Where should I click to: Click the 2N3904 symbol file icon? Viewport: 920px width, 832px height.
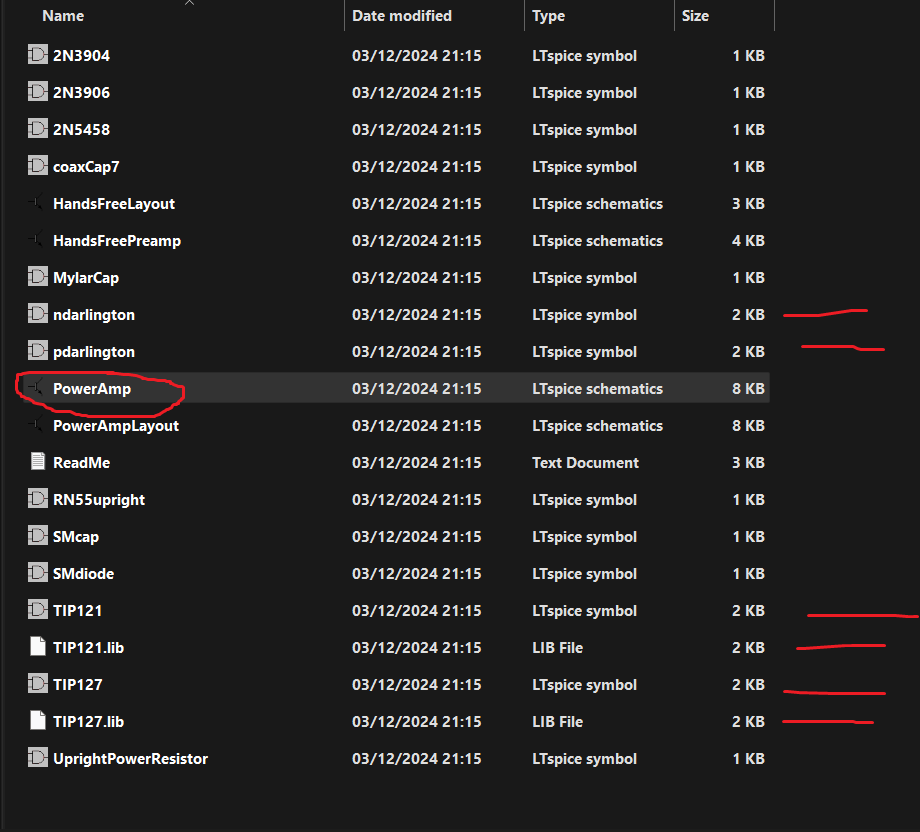coord(38,55)
